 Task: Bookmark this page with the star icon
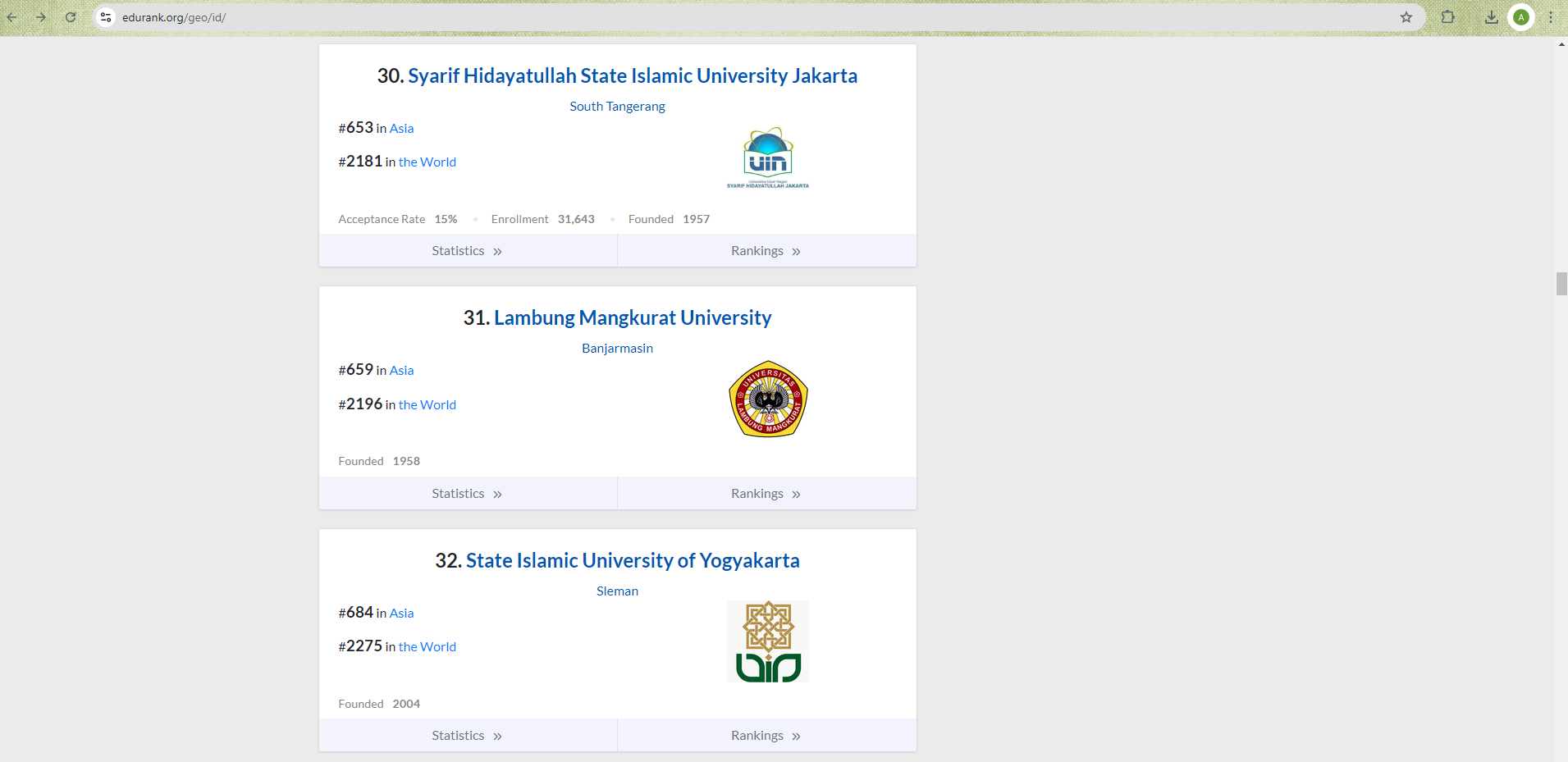click(x=1406, y=17)
